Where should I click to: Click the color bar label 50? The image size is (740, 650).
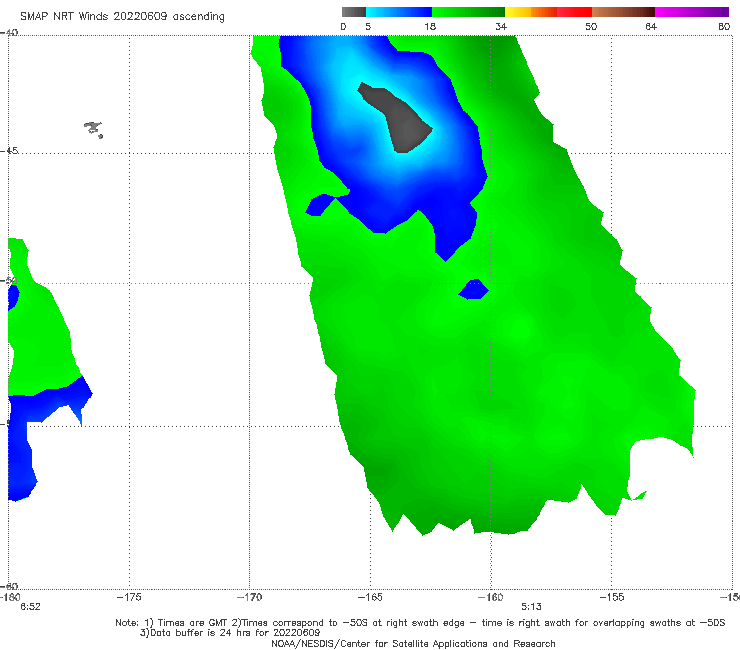click(591, 26)
